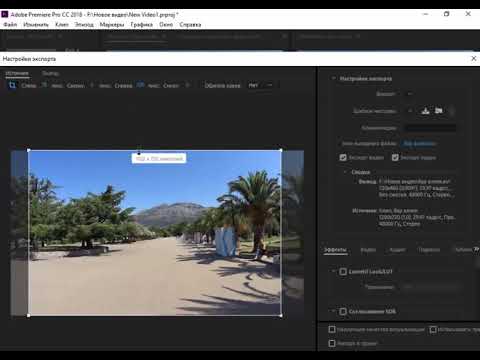This screenshot has width=480, height=360.
Task: Close the Настройки экспорта dialog
Action: pyautogui.click(x=474, y=58)
